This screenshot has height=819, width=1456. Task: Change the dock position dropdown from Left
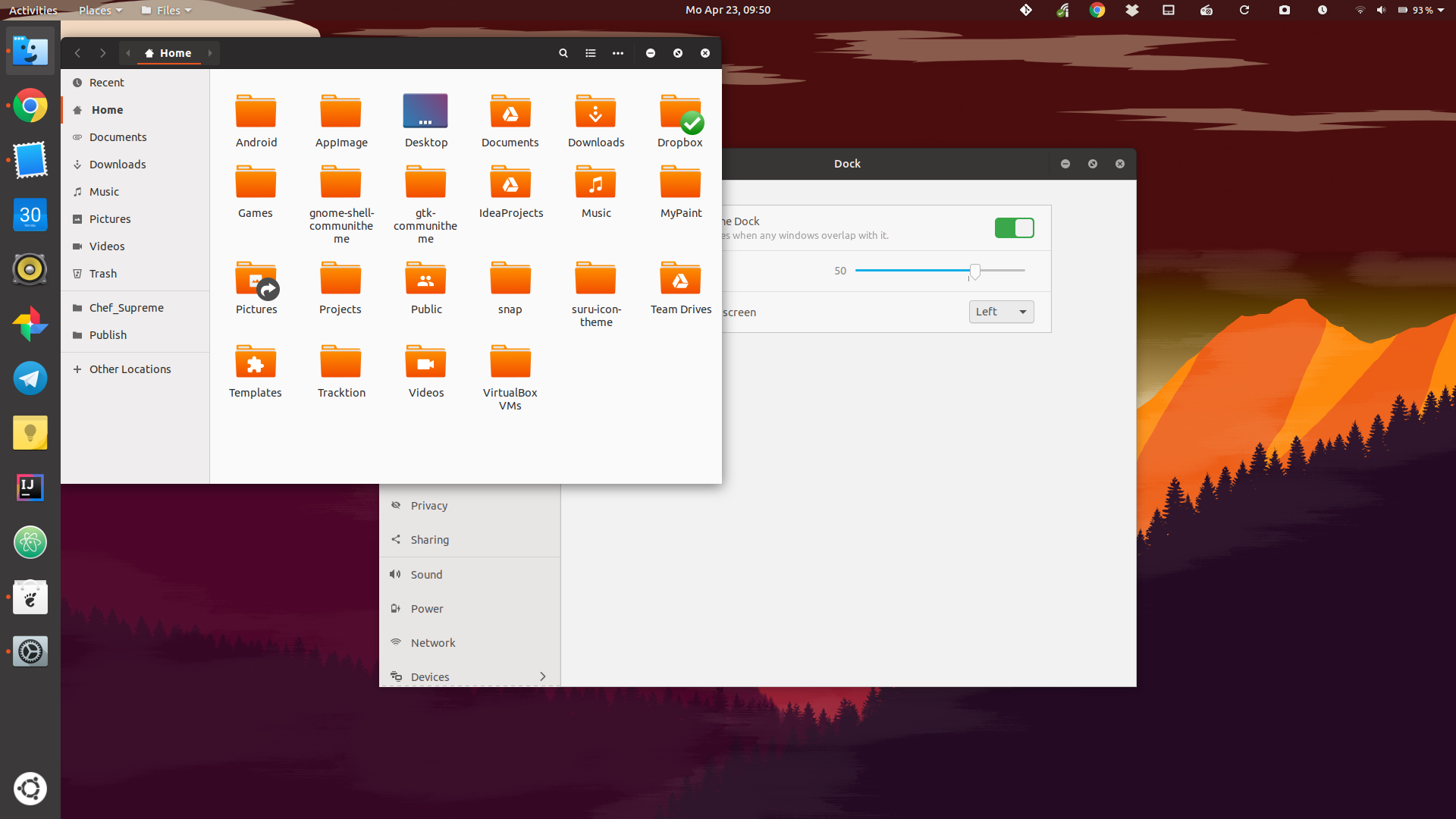coord(1001,312)
